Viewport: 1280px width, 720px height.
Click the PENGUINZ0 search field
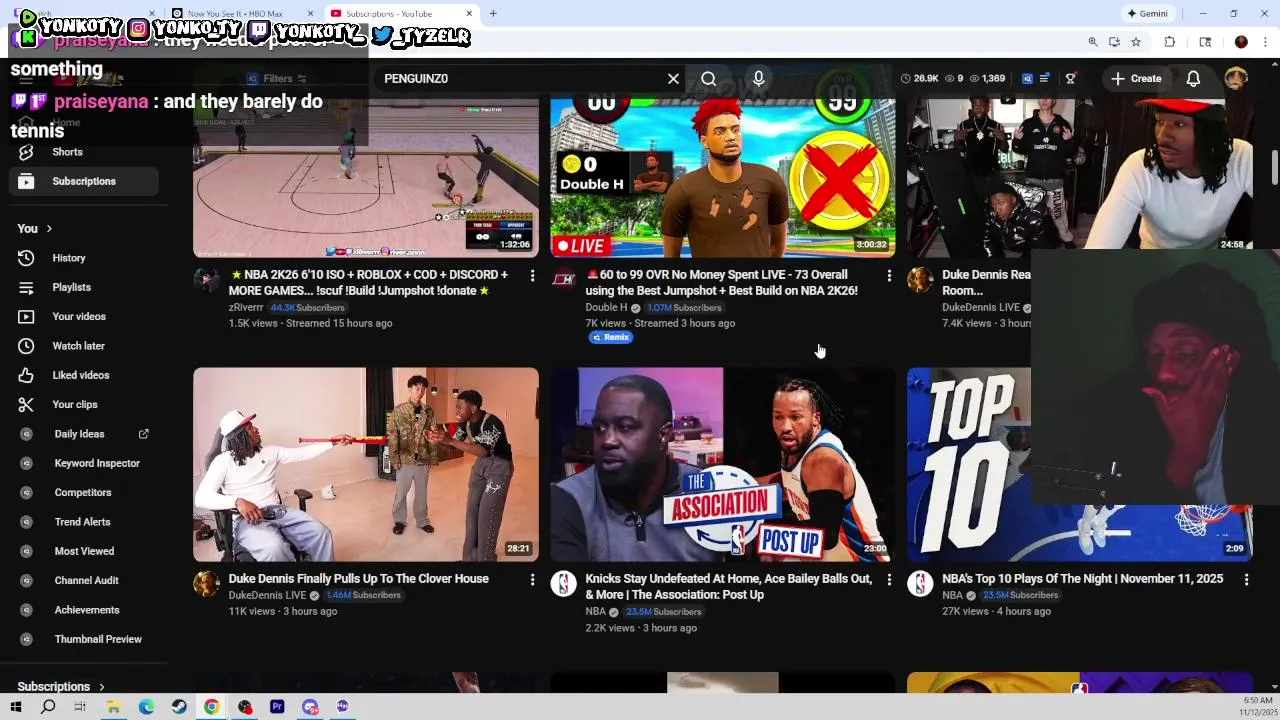(520, 78)
